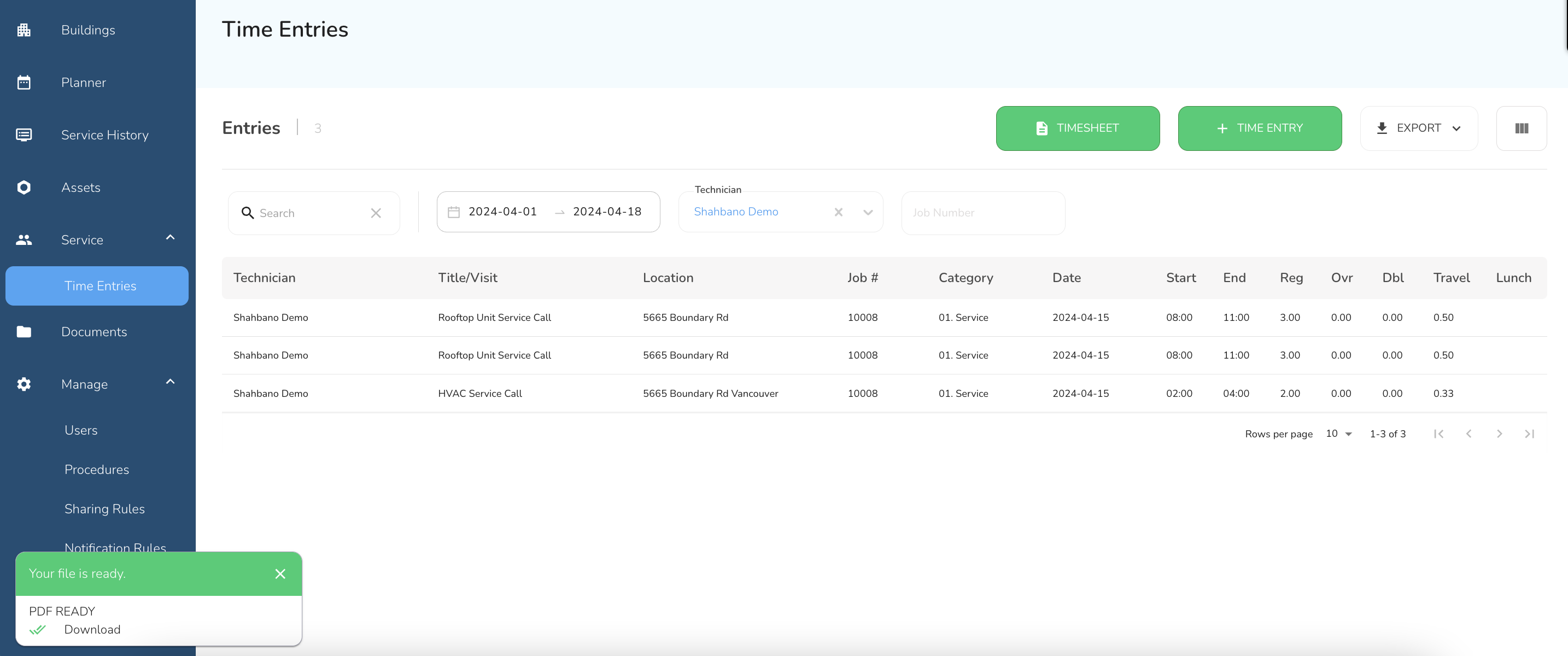The width and height of the screenshot is (1568, 656).
Task: Open Documents in the sidebar
Action: (93, 332)
